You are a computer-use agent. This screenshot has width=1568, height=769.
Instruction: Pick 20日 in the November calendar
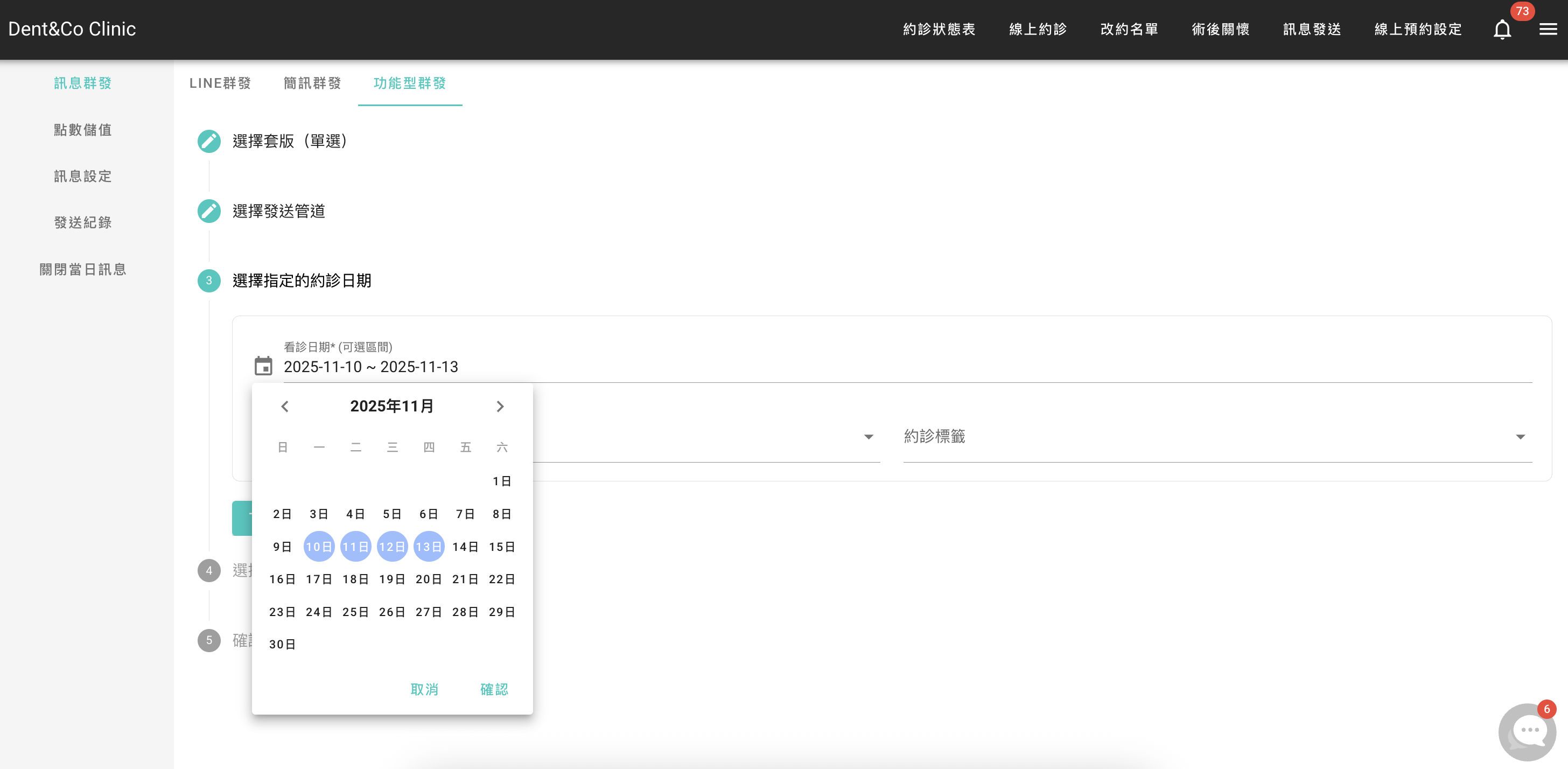429,579
